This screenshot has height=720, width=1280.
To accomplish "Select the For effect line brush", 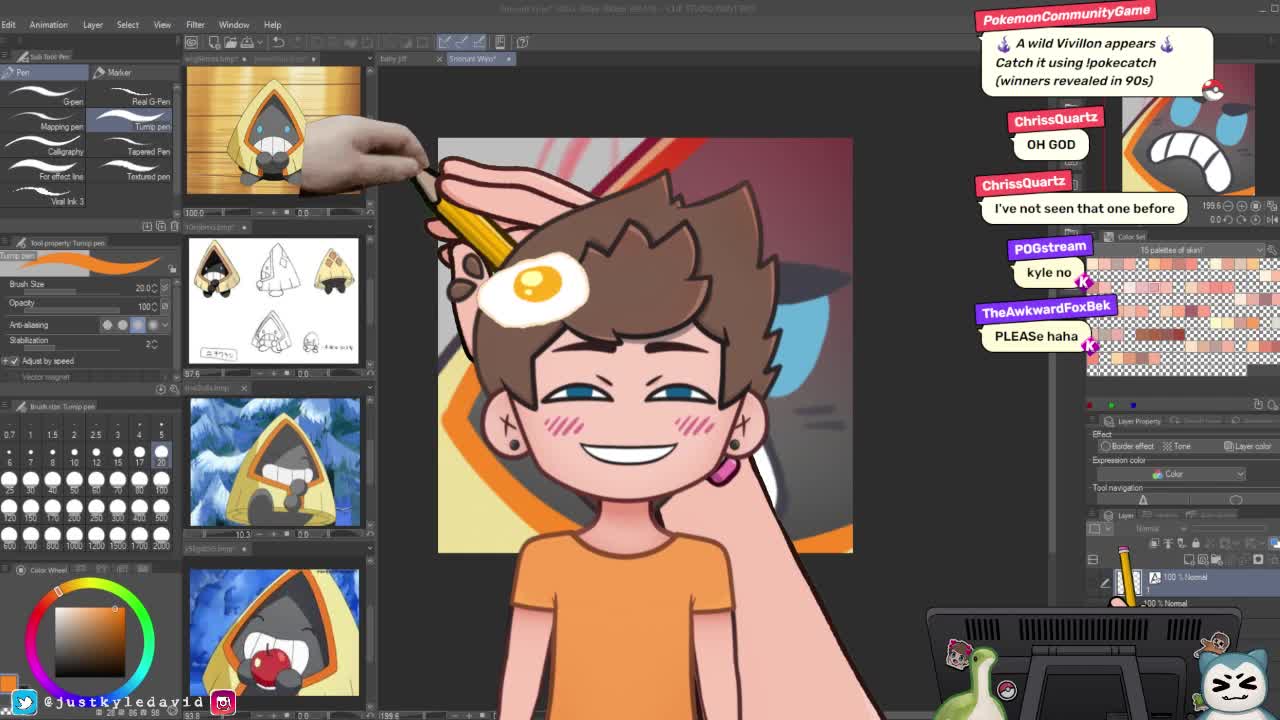I will pyautogui.click(x=44, y=171).
